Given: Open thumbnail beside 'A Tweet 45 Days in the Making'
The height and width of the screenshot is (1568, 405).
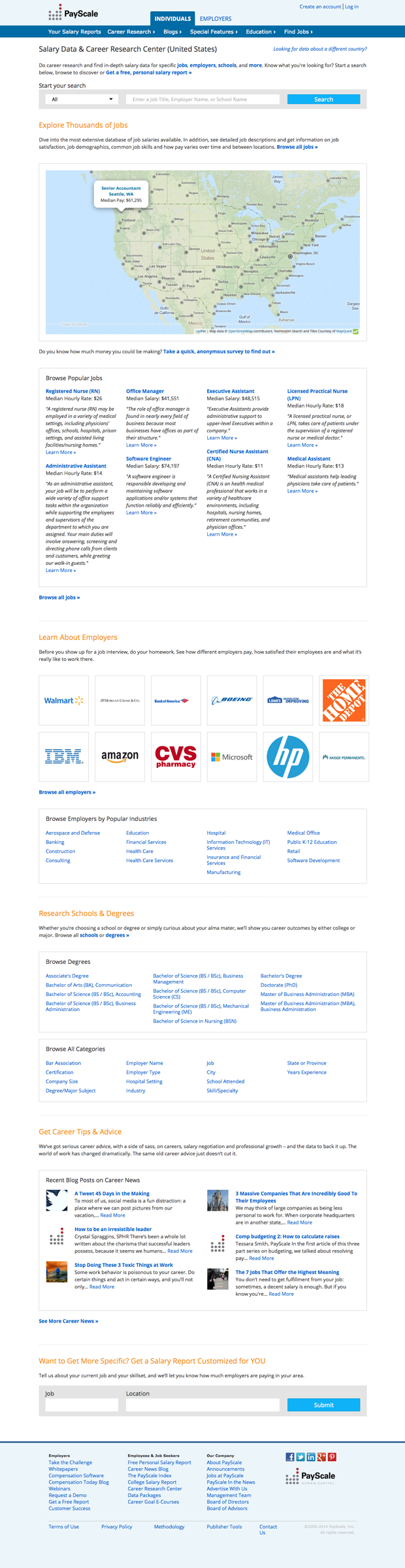Looking at the screenshot, I should pyautogui.click(x=57, y=1200).
